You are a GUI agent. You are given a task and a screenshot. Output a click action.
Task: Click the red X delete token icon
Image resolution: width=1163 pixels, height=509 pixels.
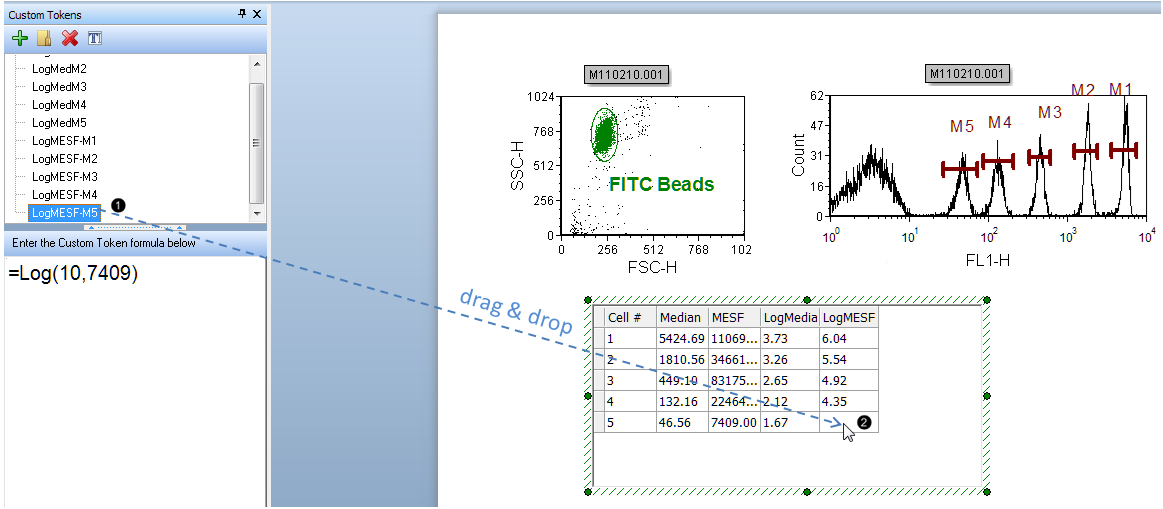[x=69, y=39]
